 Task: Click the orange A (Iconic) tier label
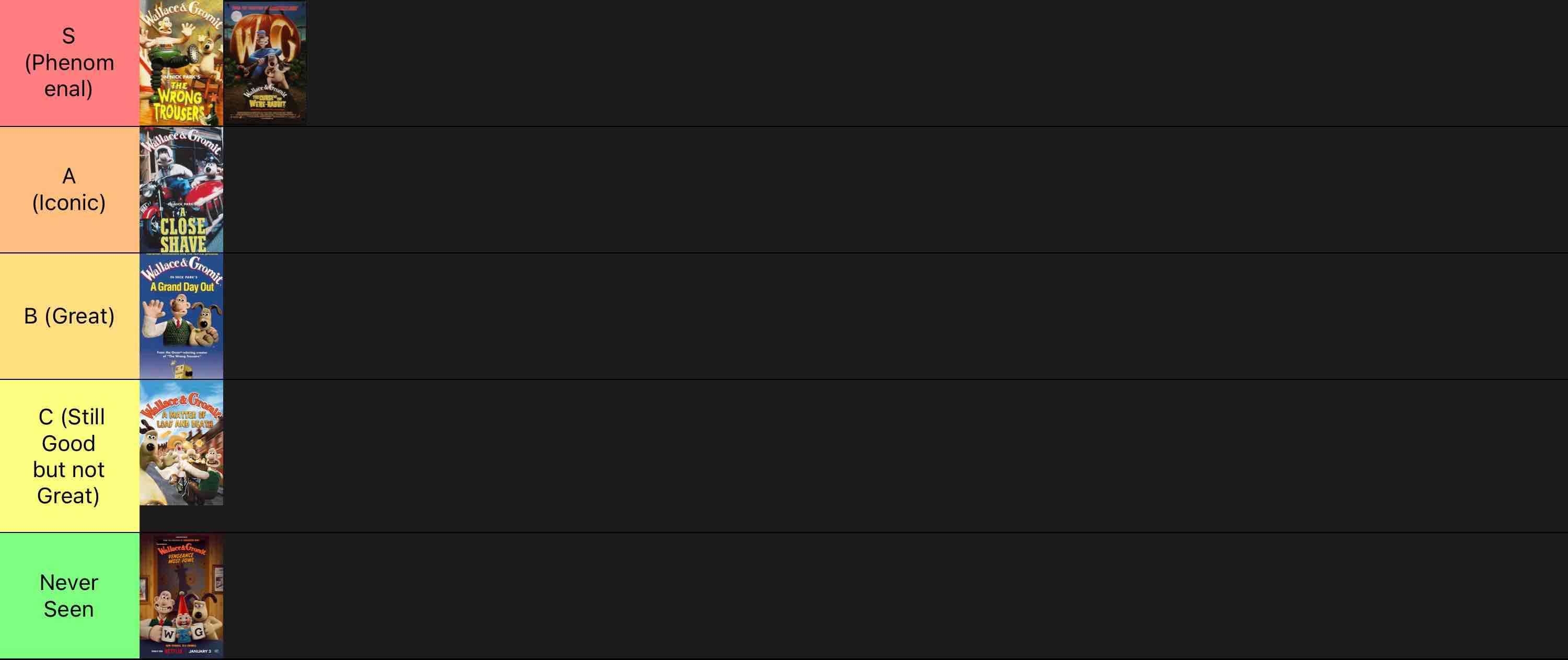(70, 189)
